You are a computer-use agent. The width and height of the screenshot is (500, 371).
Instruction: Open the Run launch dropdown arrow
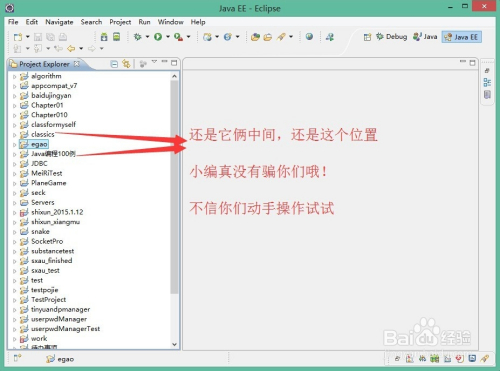[x=168, y=37]
